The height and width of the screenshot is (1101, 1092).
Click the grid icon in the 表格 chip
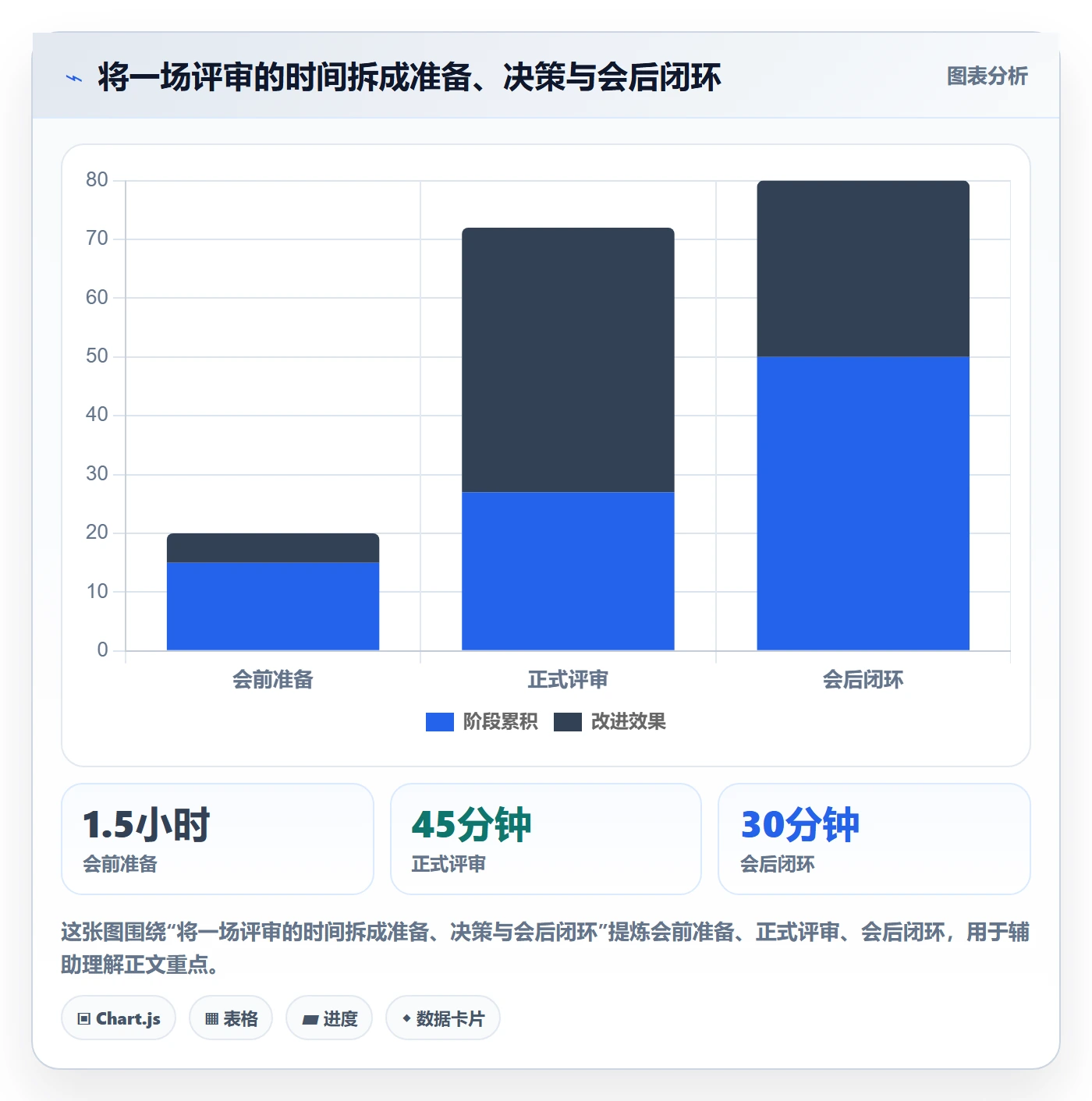coord(211,1019)
